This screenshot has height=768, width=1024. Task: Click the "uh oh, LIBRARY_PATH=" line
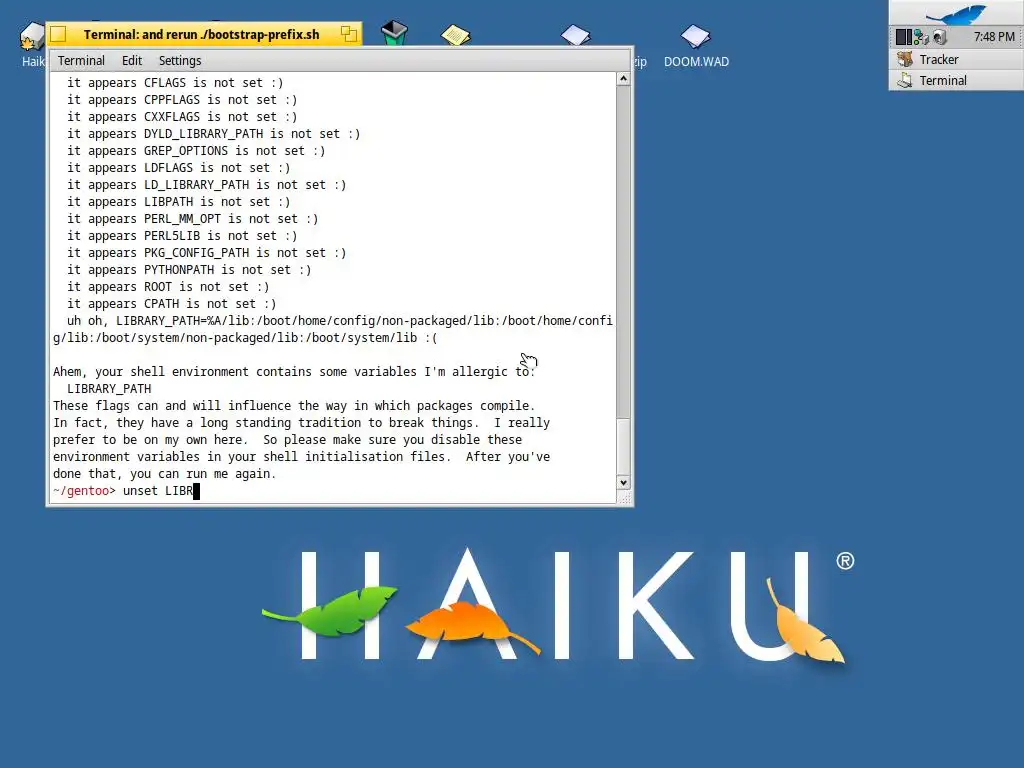point(340,321)
